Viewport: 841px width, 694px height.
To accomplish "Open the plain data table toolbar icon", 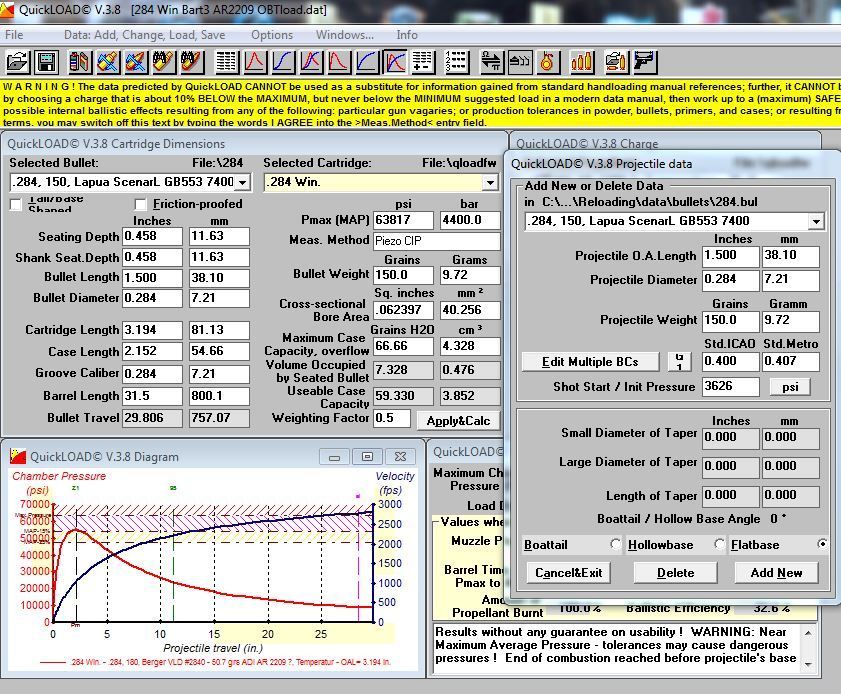I will point(226,62).
